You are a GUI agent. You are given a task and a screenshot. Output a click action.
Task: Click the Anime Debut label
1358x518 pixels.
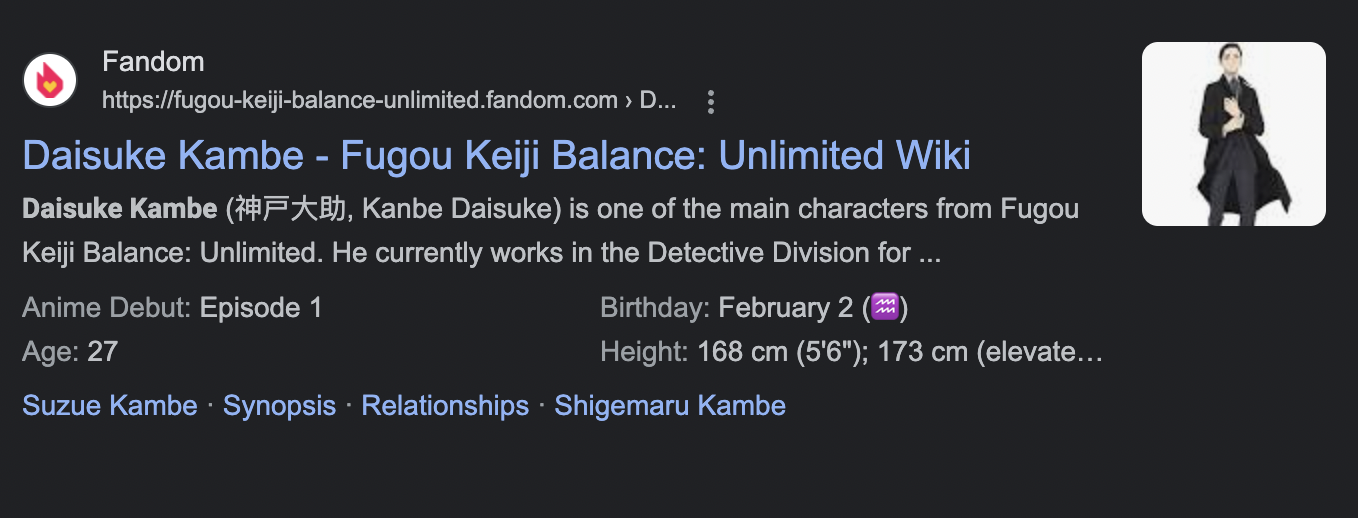pyautogui.click(x=106, y=307)
